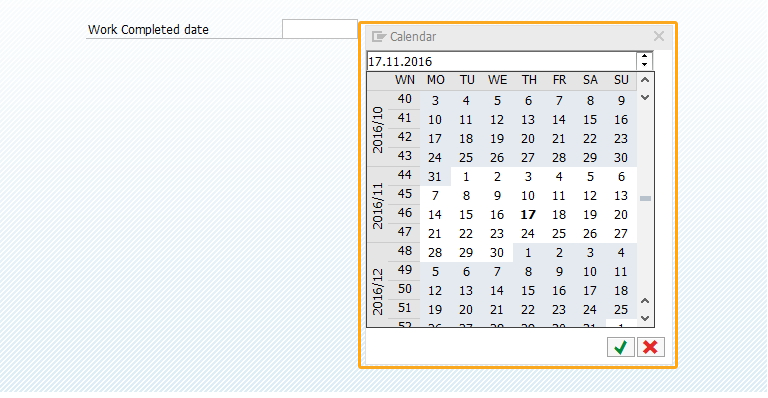
Task: Click the 2016/11 month label
Action: 378,205
